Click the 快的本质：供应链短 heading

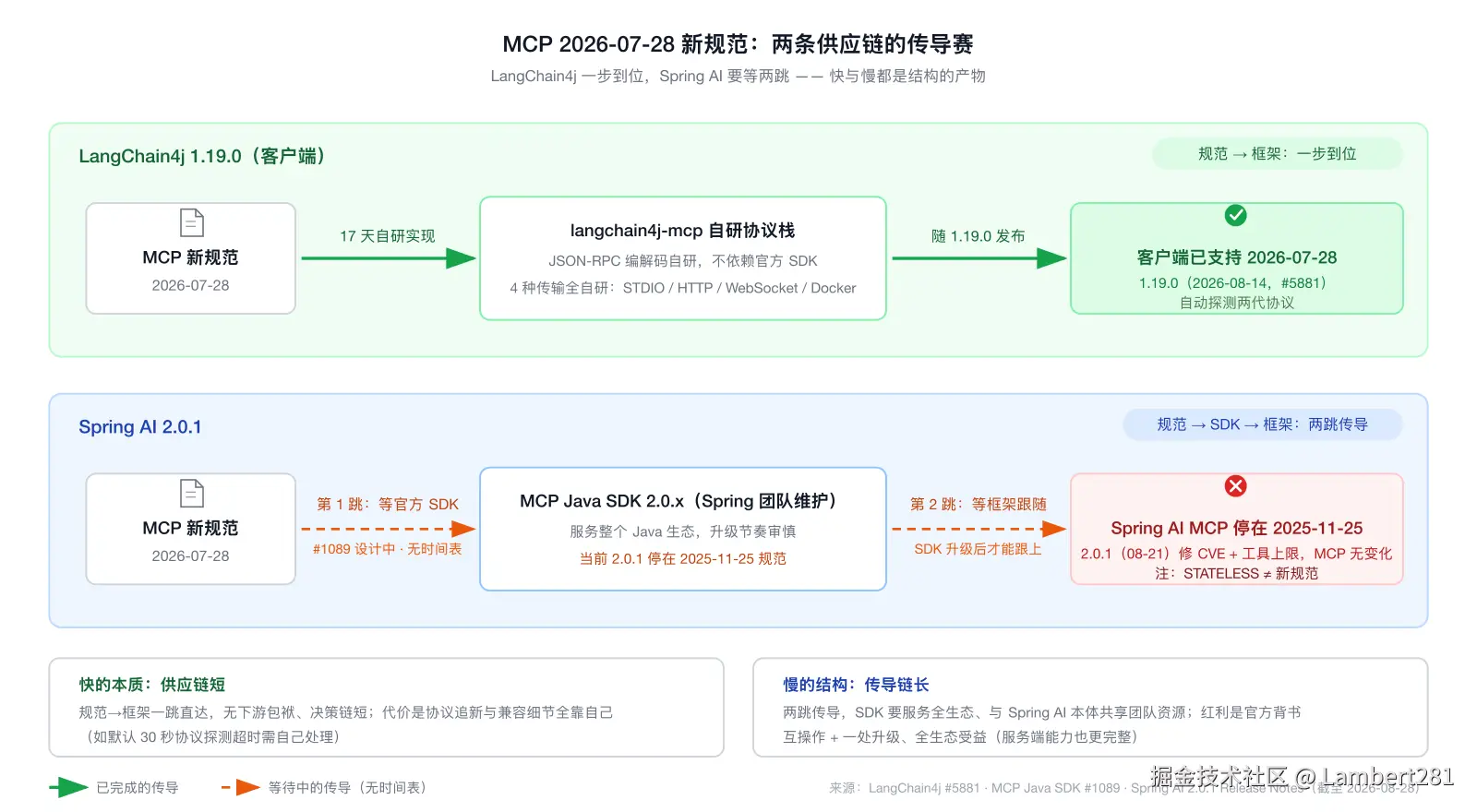coord(152,685)
